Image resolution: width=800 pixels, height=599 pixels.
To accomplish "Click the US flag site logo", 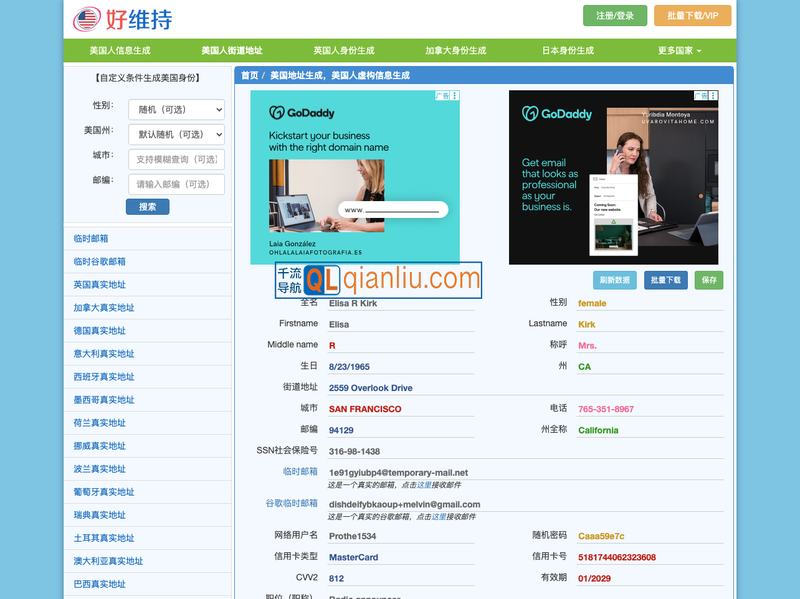I will tap(83, 16).
